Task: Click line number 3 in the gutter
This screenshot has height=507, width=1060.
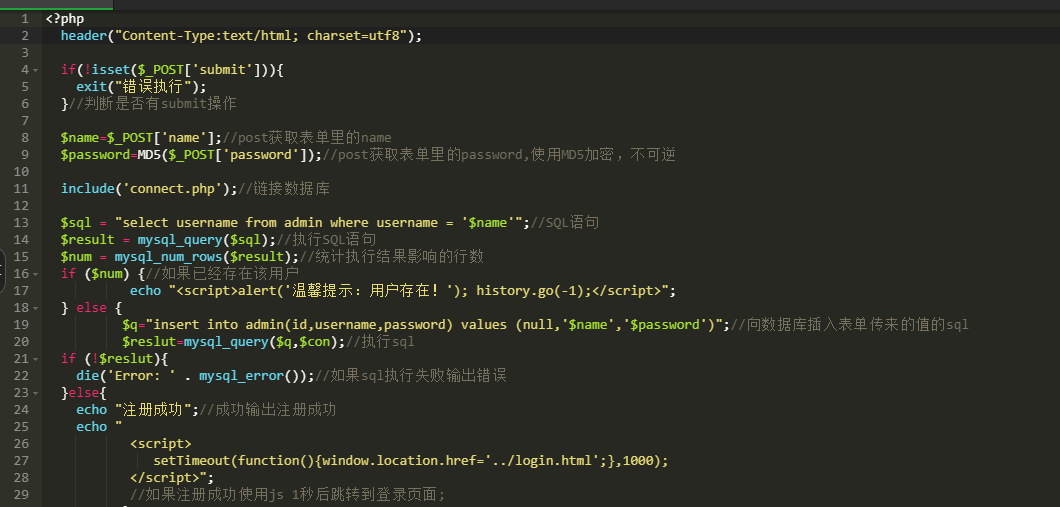Action: pos(25,53)
